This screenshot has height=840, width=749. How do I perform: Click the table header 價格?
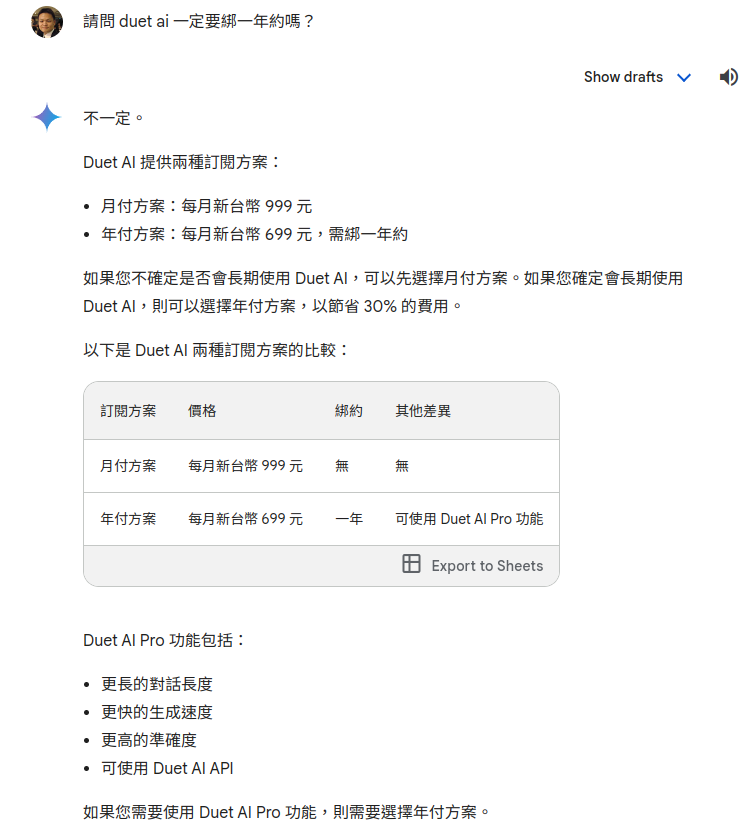[x=202, y=411]
